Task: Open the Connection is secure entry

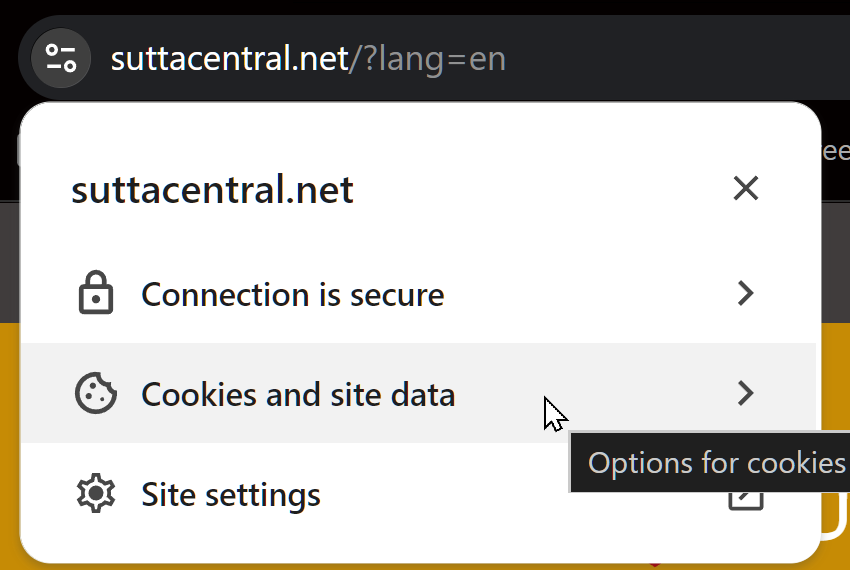Action: coord(293,295)
